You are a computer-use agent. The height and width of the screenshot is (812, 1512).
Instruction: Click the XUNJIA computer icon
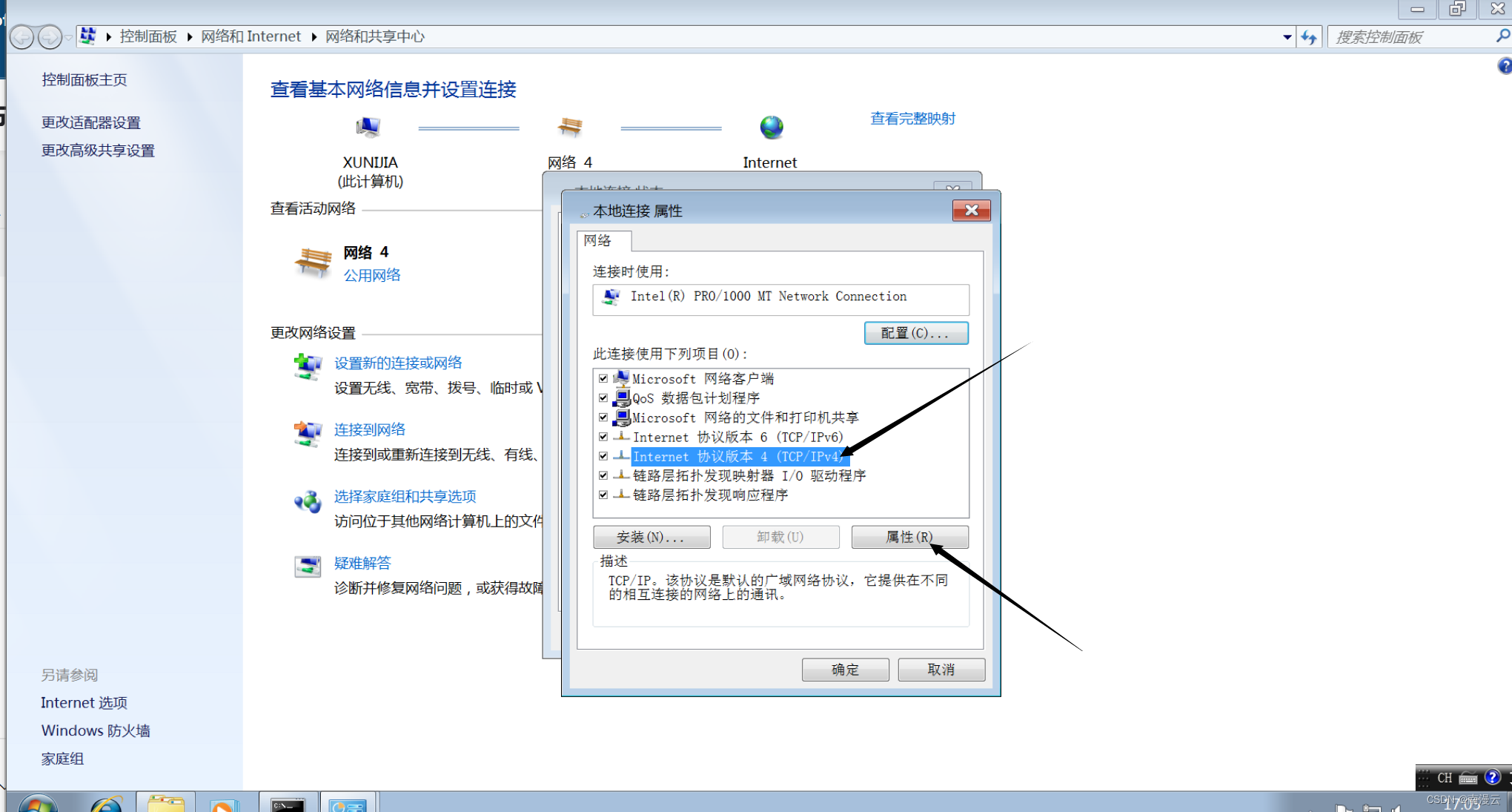[368, 127]
